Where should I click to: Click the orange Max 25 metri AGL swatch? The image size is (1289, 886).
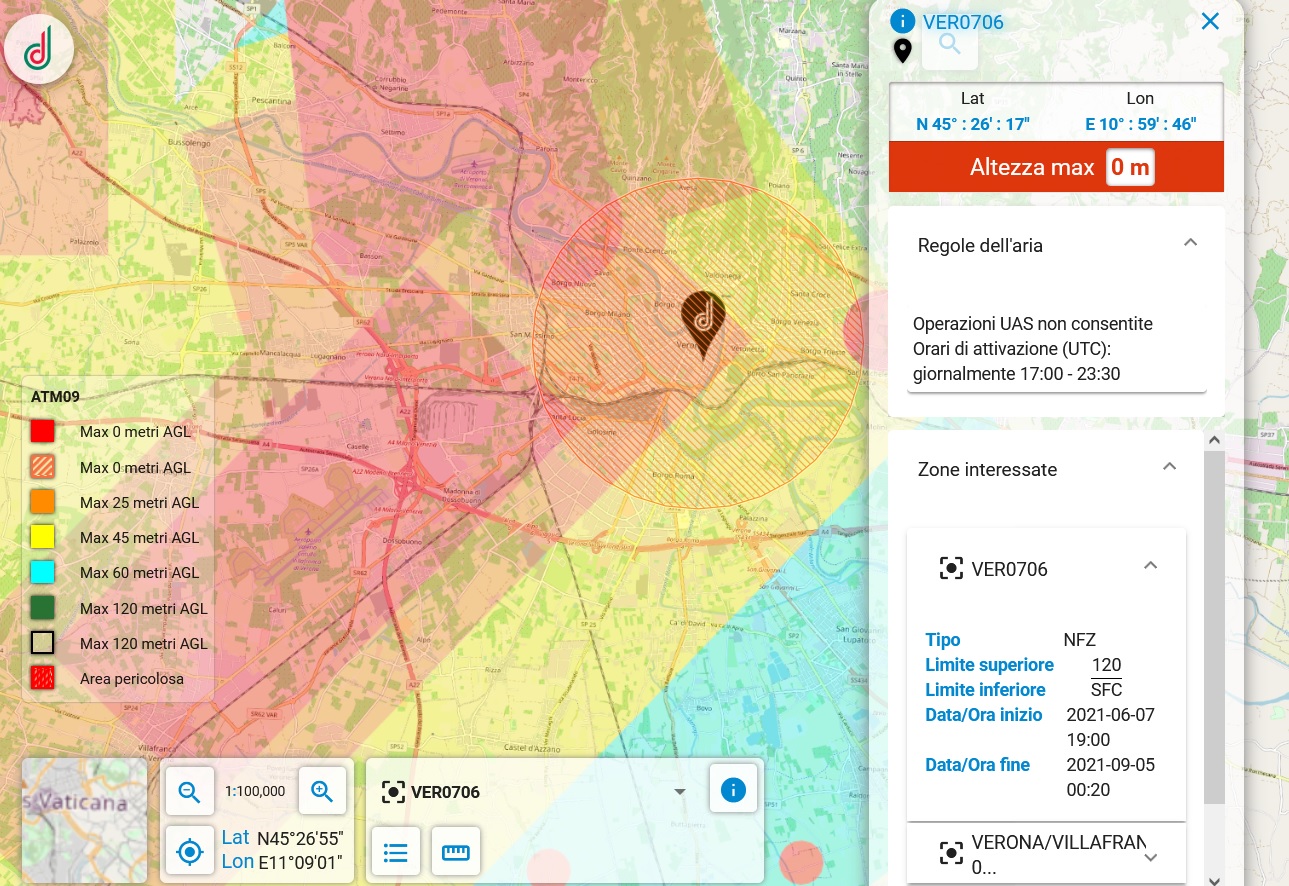42,501
